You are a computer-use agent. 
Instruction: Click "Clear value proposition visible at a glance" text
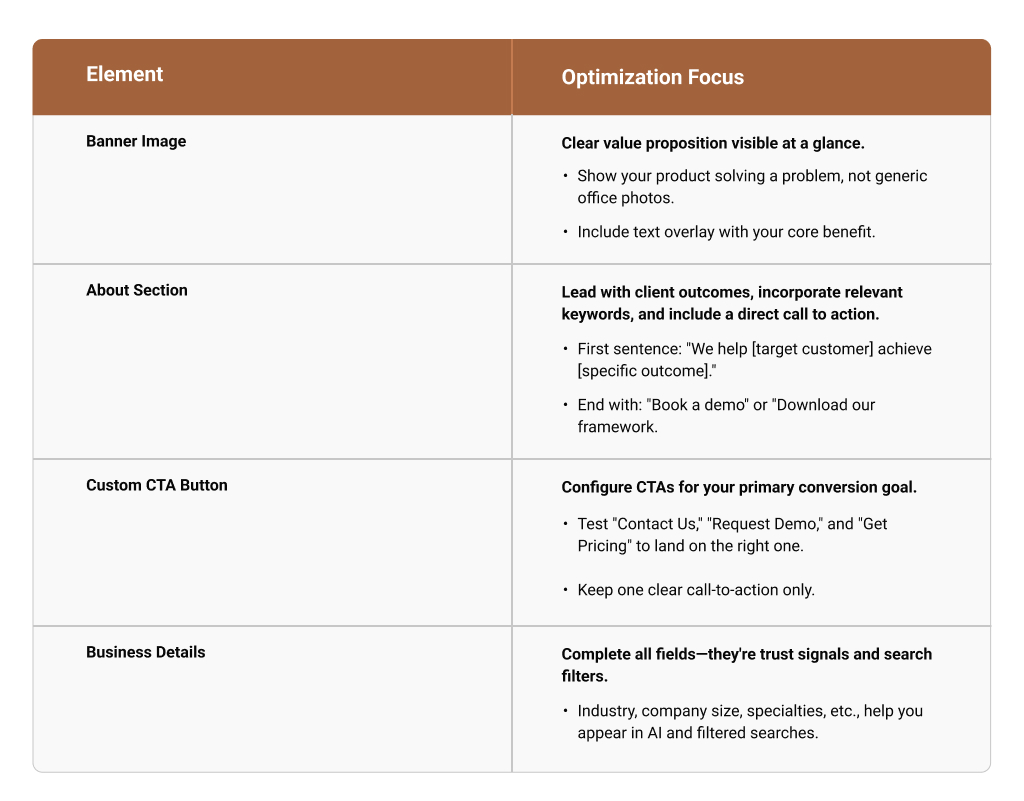712,143
